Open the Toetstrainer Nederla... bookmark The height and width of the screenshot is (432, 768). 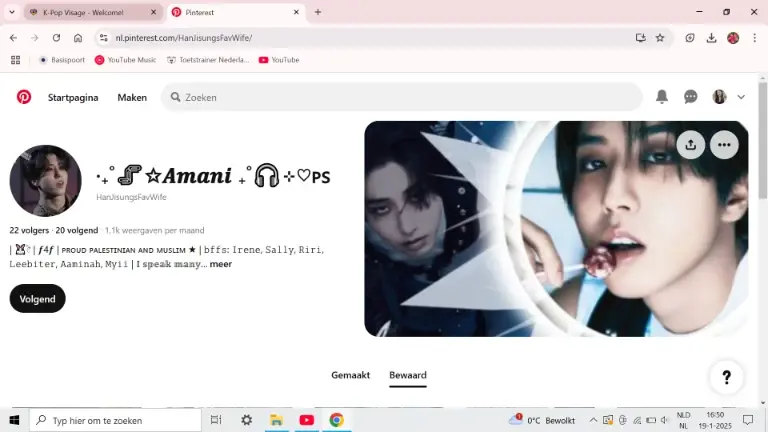click(208, 60)
